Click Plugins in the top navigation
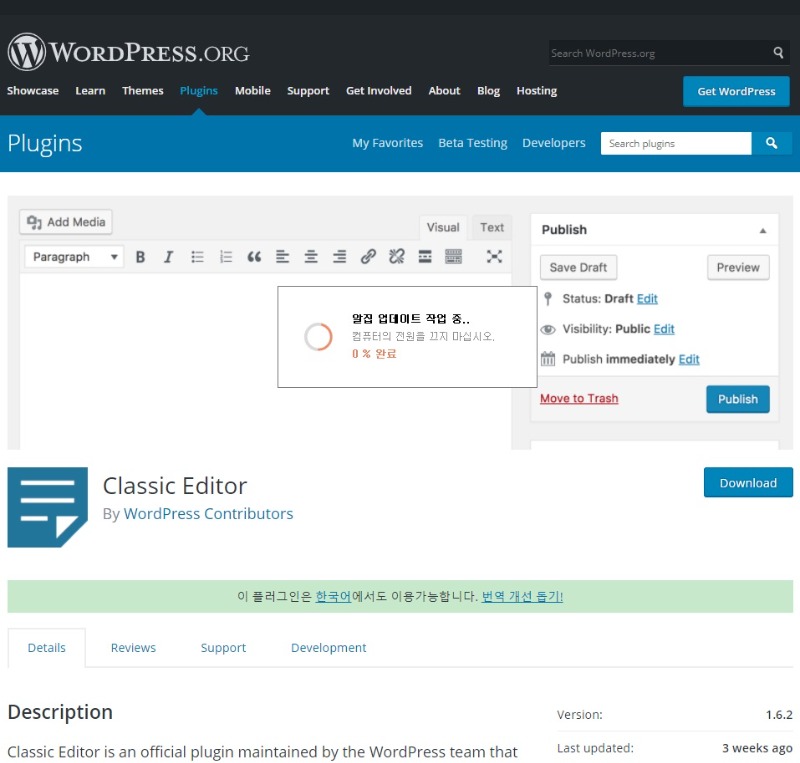The image size is (800, 763). [199, 91]
